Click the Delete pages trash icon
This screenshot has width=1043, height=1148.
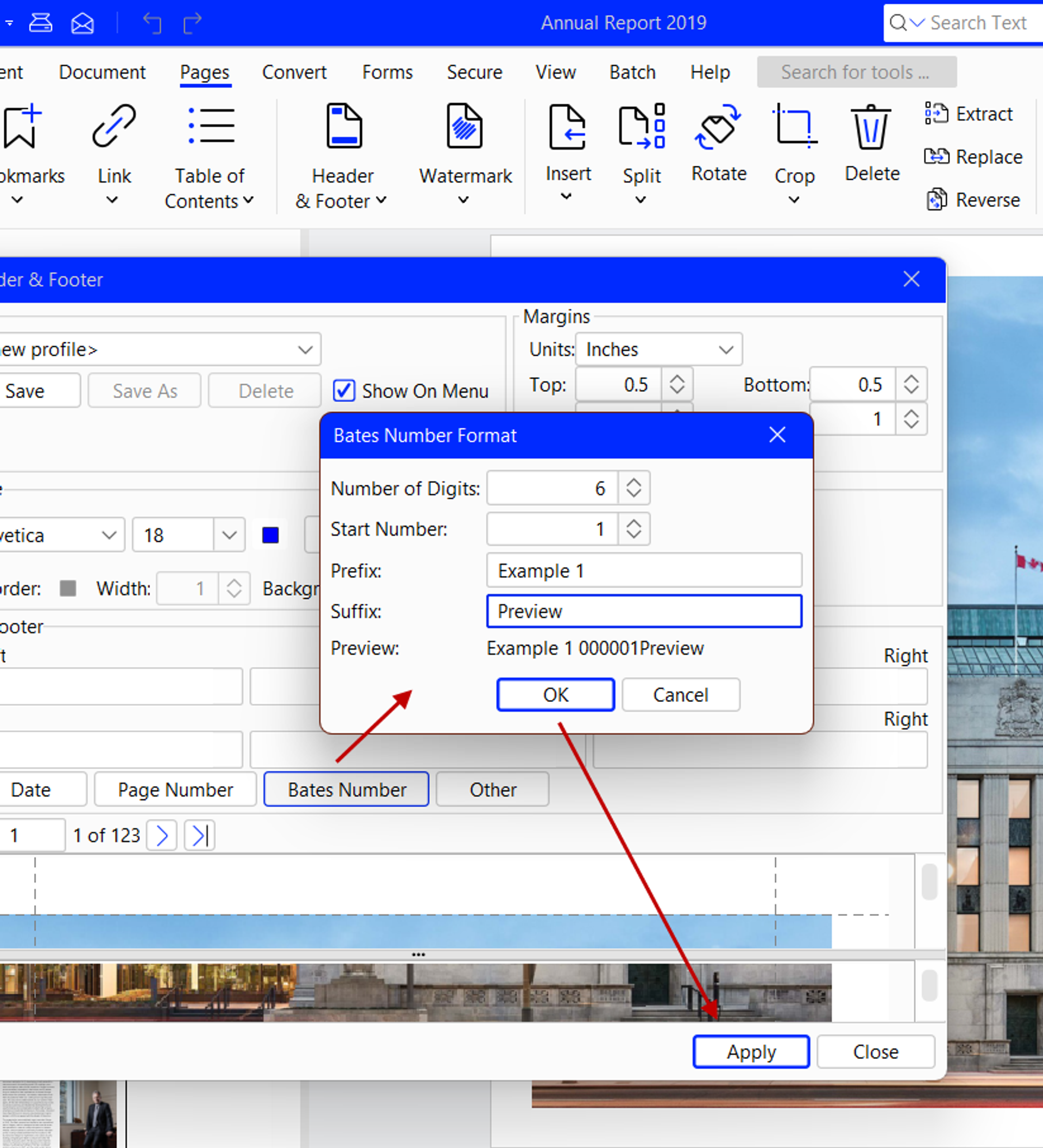870,128
